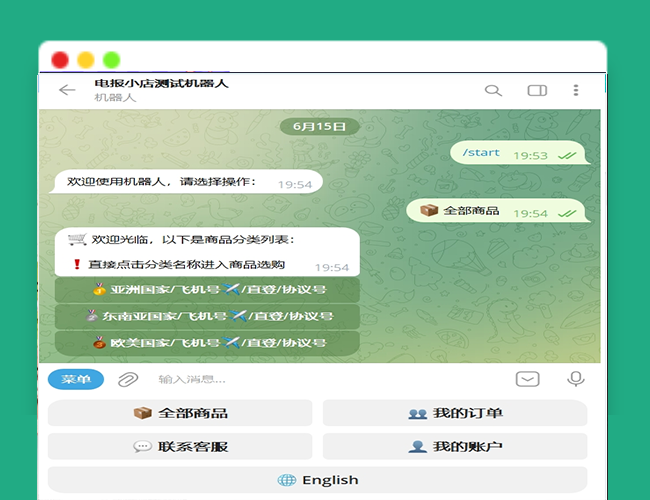Click the microphone voice message icon
Image resolution: width=650 pixels, height=500 pixels.
(x=576, y=379)
